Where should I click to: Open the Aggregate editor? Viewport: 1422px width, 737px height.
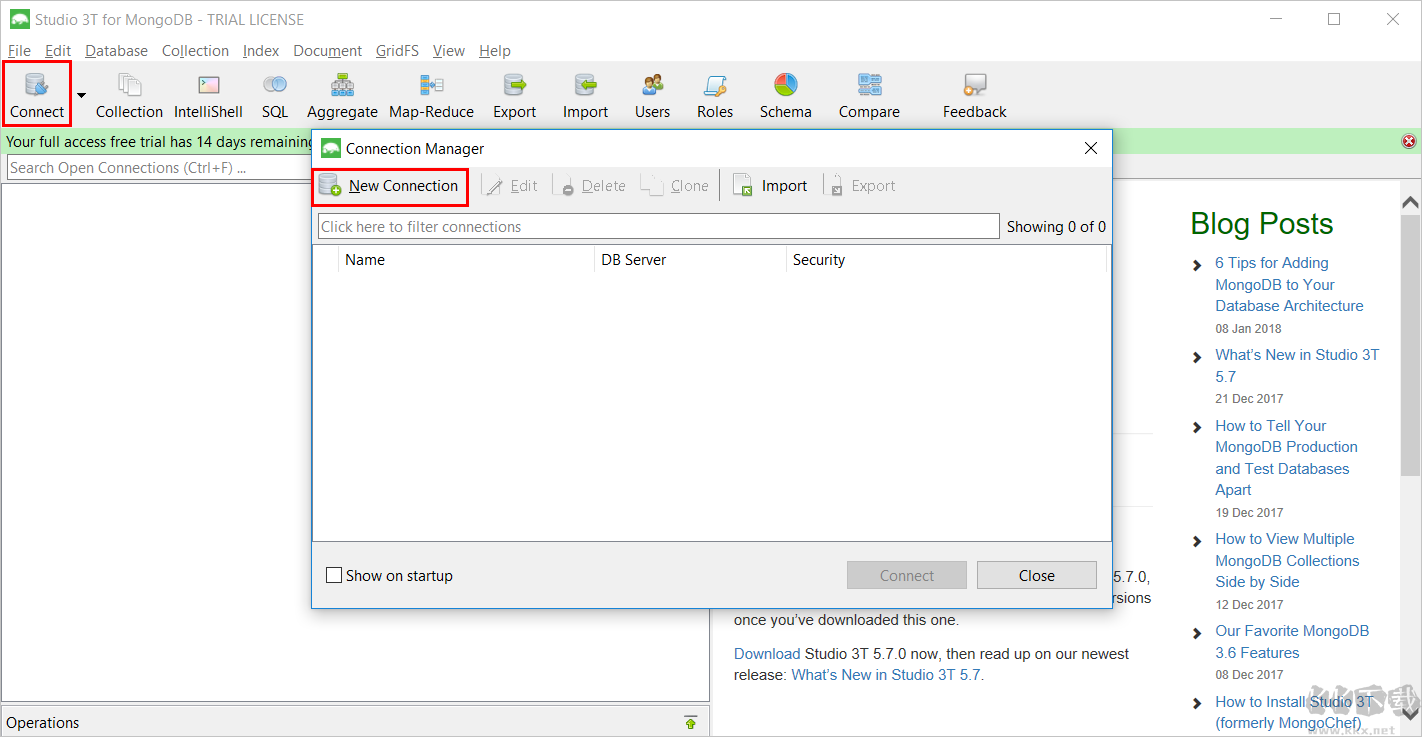pos(342,95)
